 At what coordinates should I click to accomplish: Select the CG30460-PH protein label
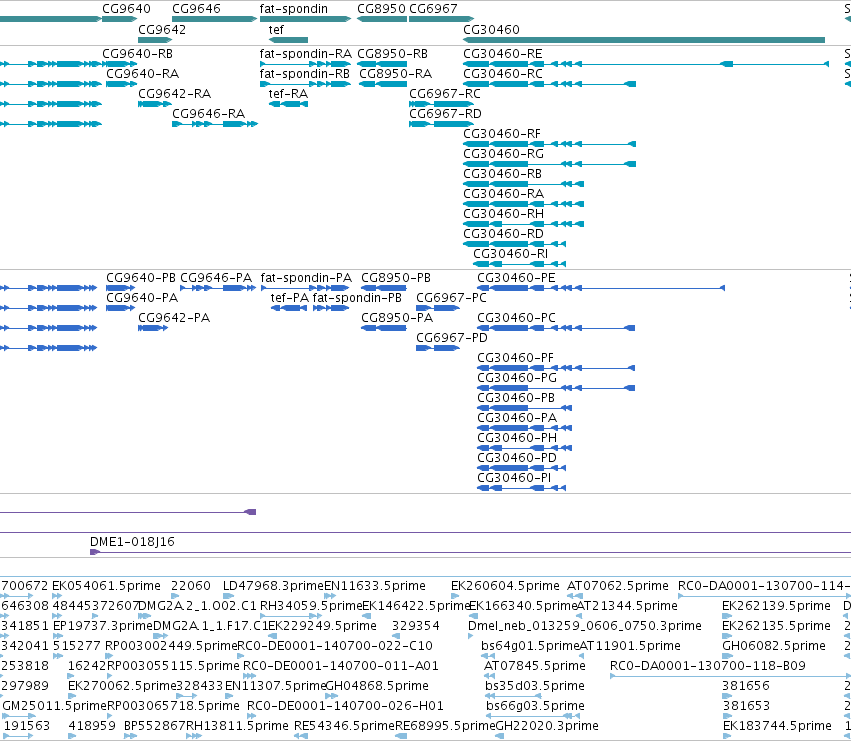(x=517, y=438)
